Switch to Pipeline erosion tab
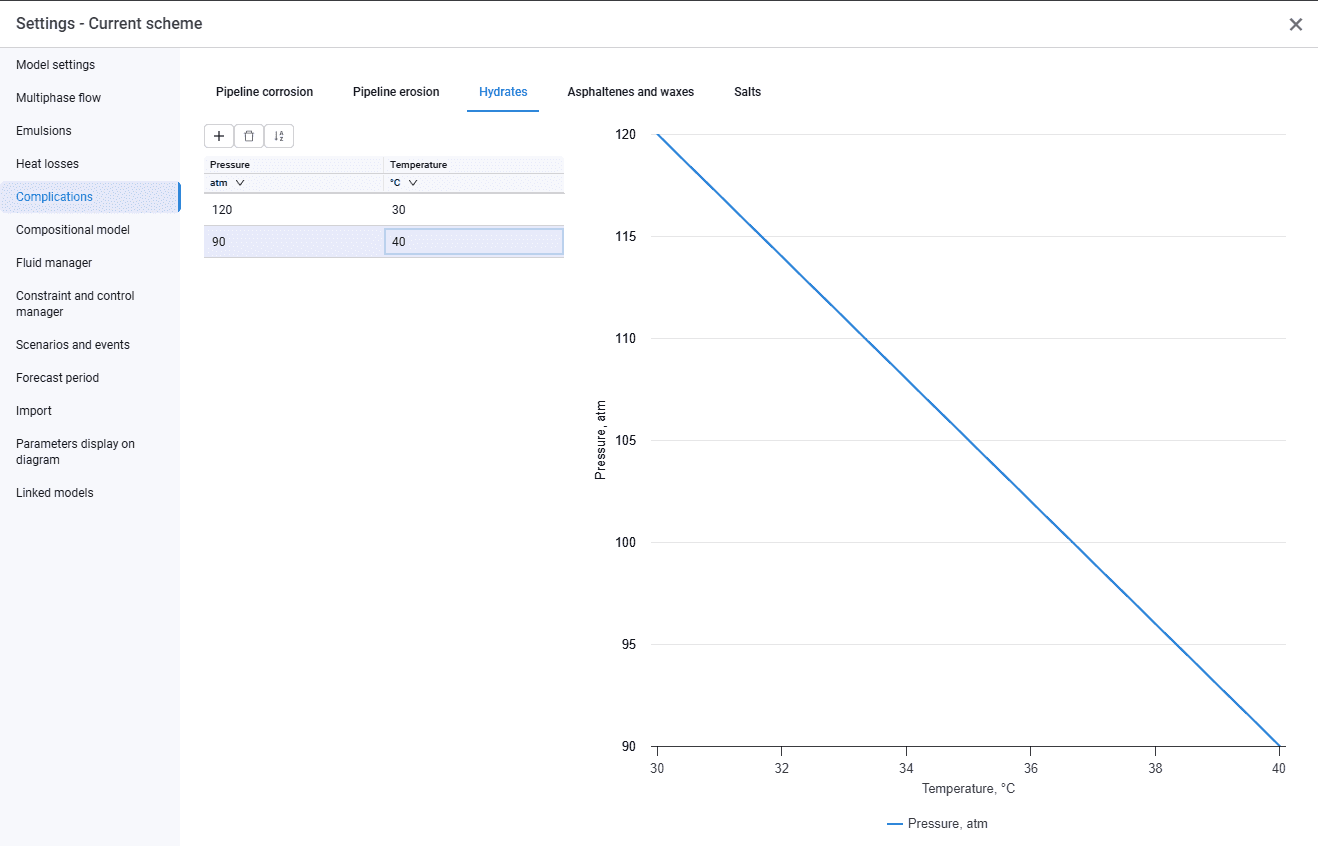Viewport: 1318px width, 846px height. pos(396,92)
